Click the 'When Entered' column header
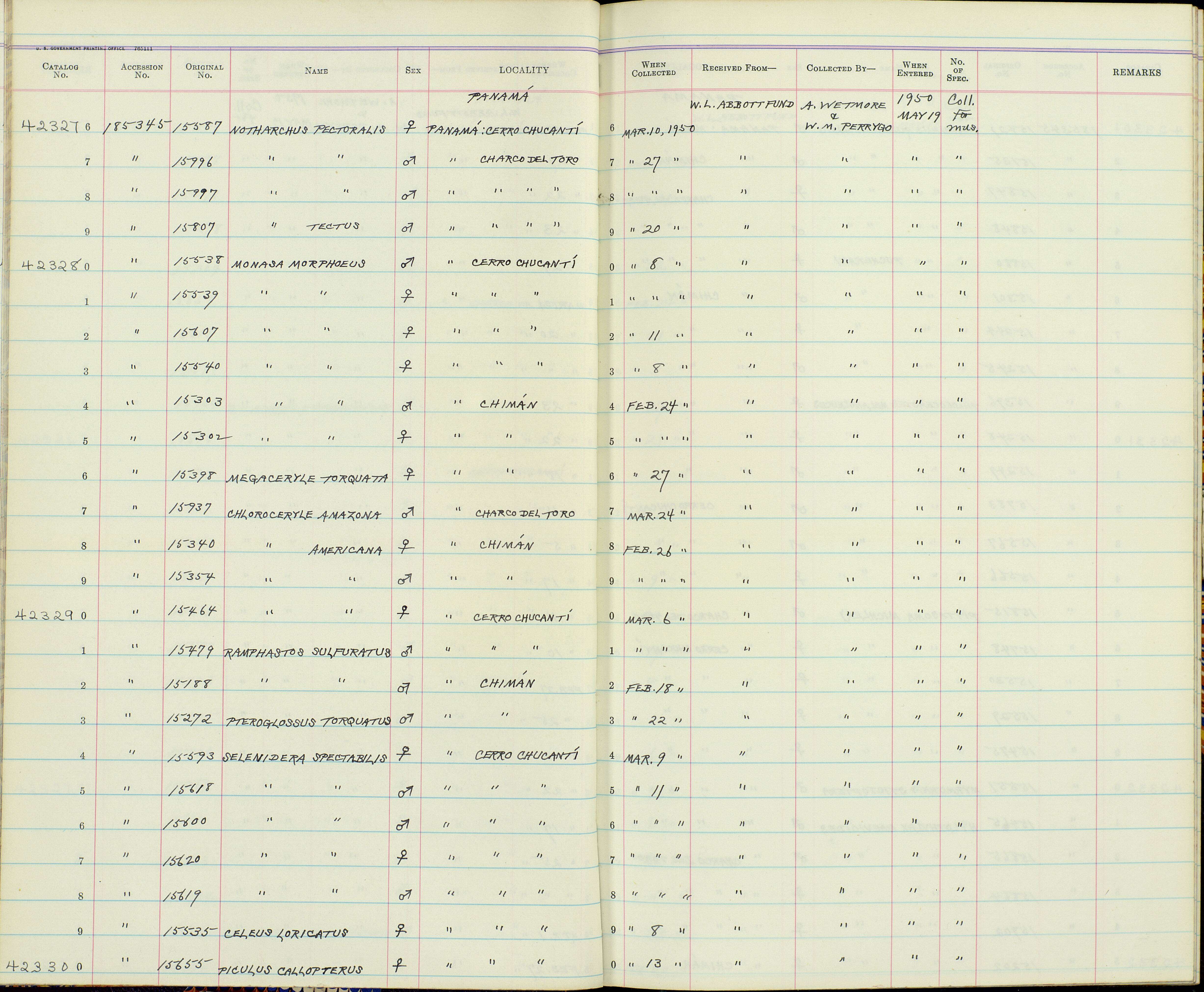Viewport: 1204px width, 992px height. [x=915, y=69]
